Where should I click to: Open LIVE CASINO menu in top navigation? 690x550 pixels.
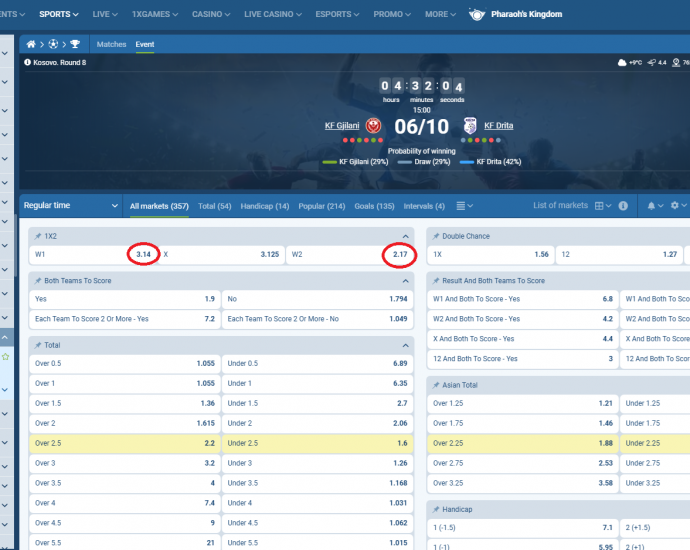coord(268,14)
